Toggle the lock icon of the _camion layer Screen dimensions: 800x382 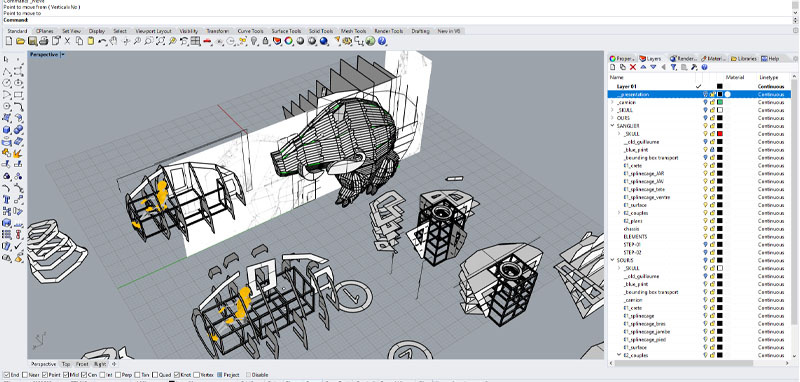tap(712, 103)
